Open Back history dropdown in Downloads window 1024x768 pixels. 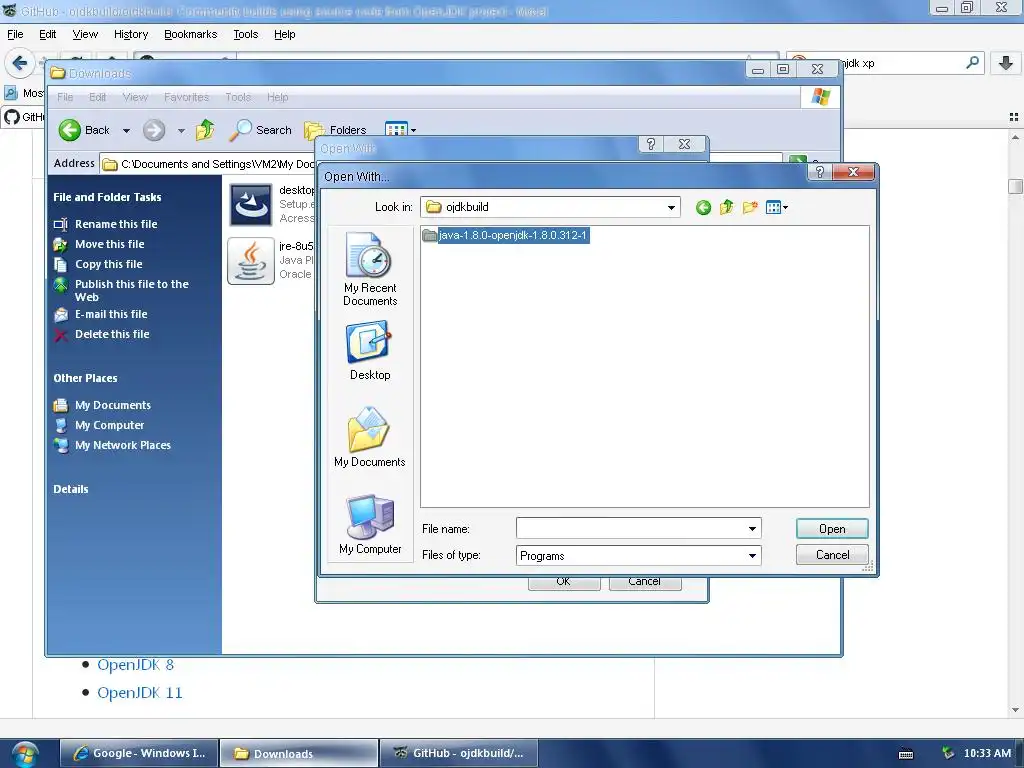pos(126,131)
